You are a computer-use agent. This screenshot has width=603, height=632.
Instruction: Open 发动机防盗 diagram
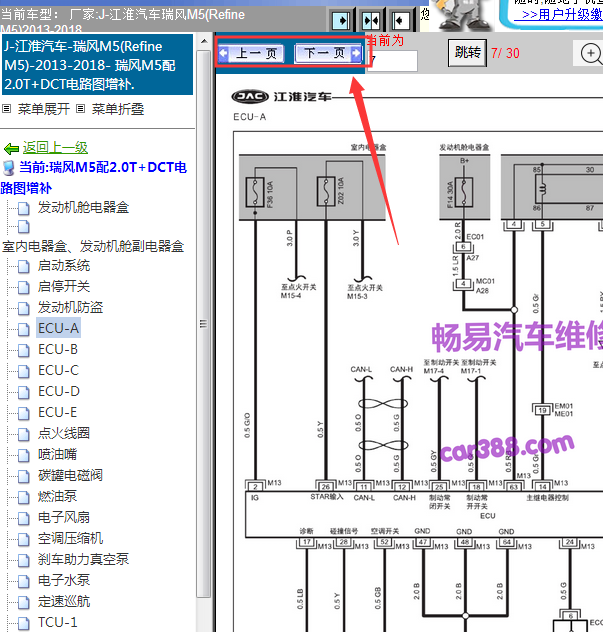(x=70, y=307)
